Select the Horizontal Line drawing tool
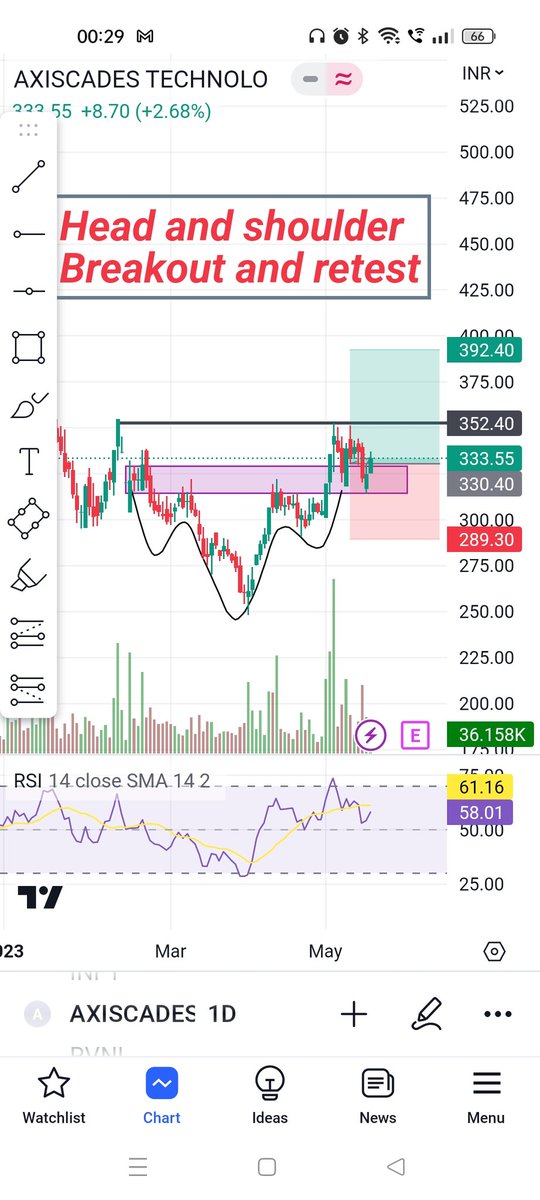 pos(28,291)
